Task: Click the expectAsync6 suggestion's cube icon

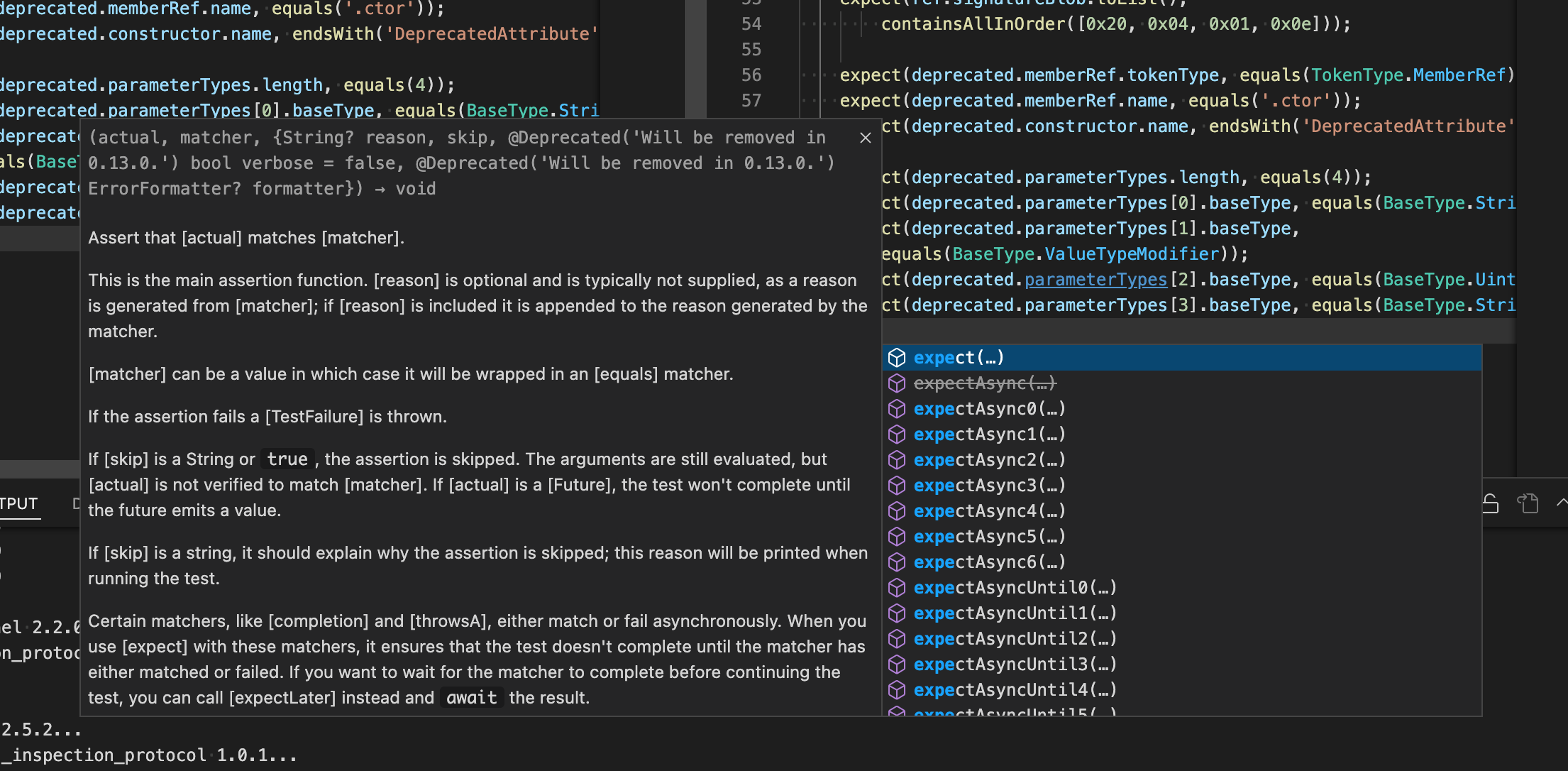Action: [x=898, y=562]
